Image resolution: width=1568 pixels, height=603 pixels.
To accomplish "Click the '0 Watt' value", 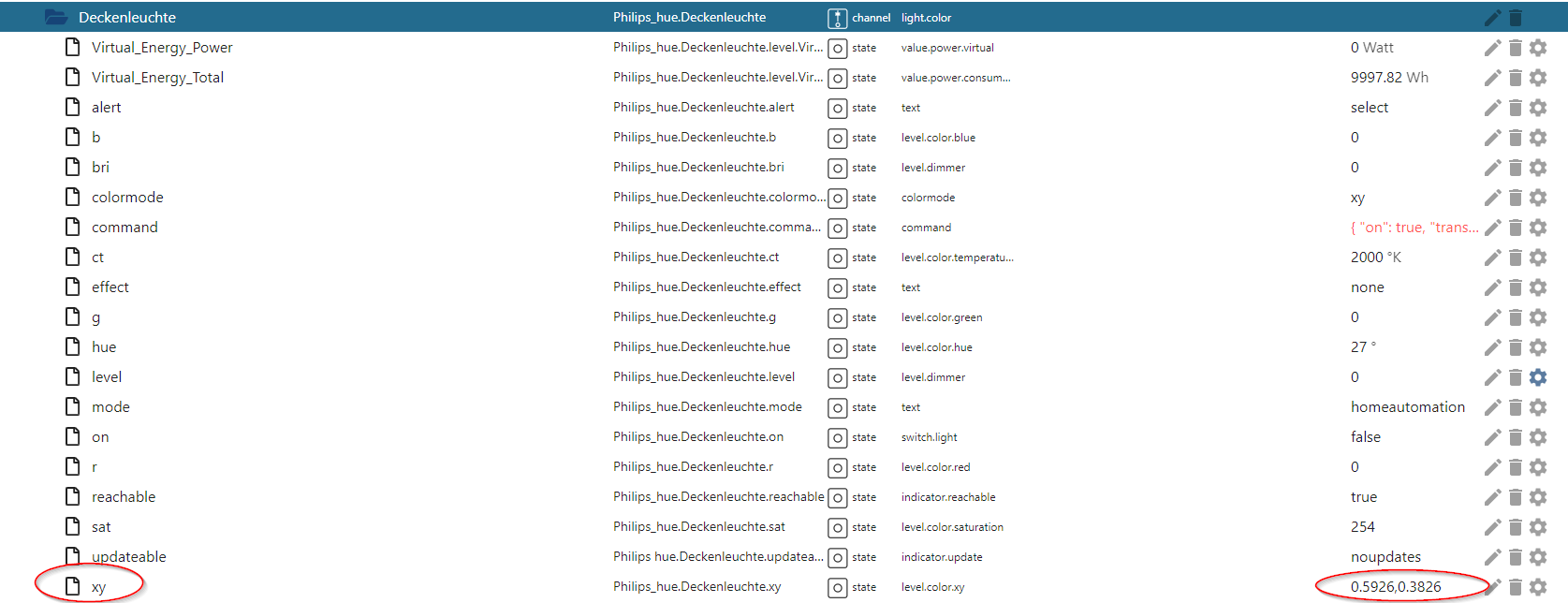I will pos(1372,48).
